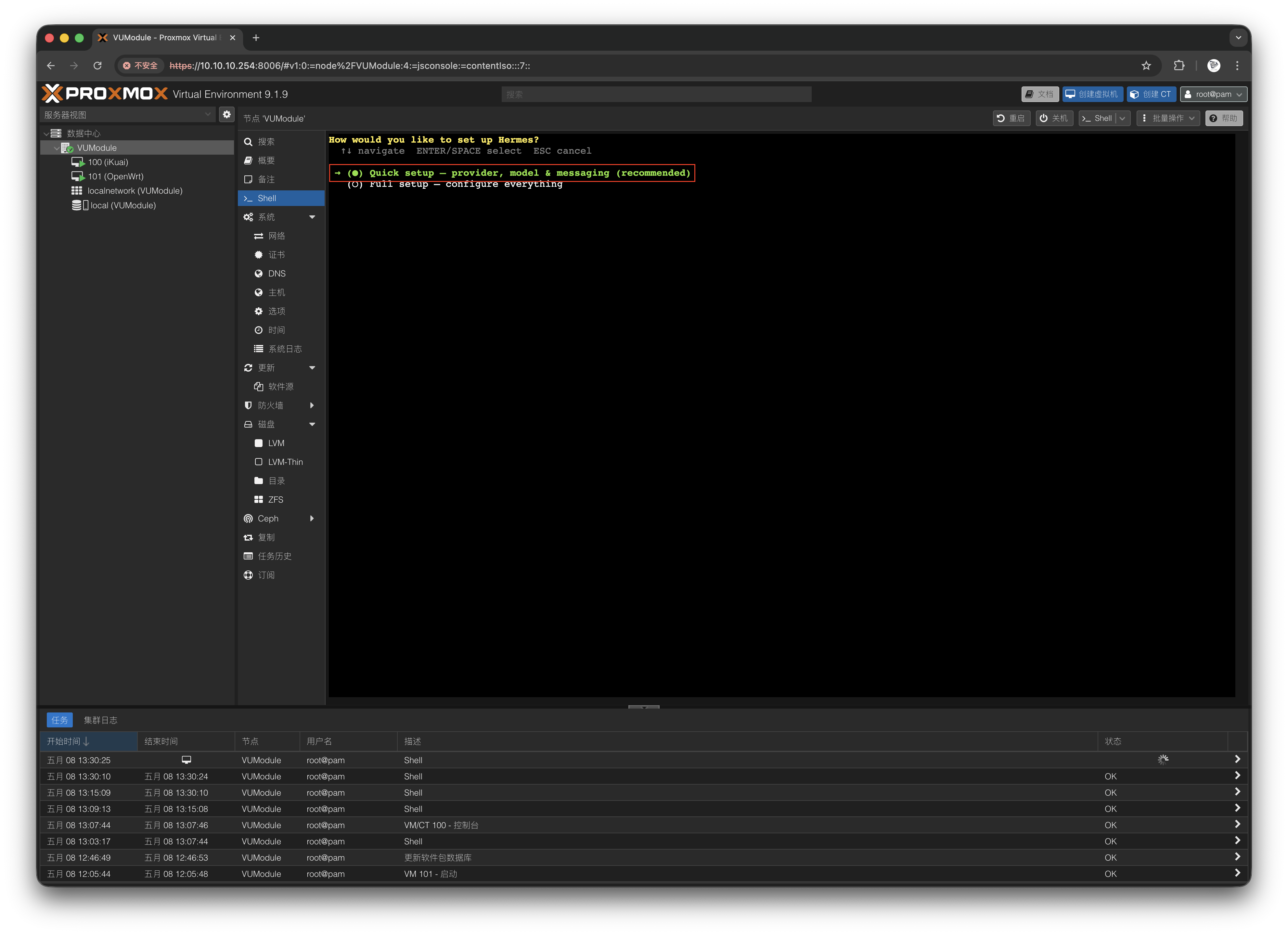Viewport: 1288px width, 935px height.
Task: Select the Full setup radio option
Action: pos(355,185)
